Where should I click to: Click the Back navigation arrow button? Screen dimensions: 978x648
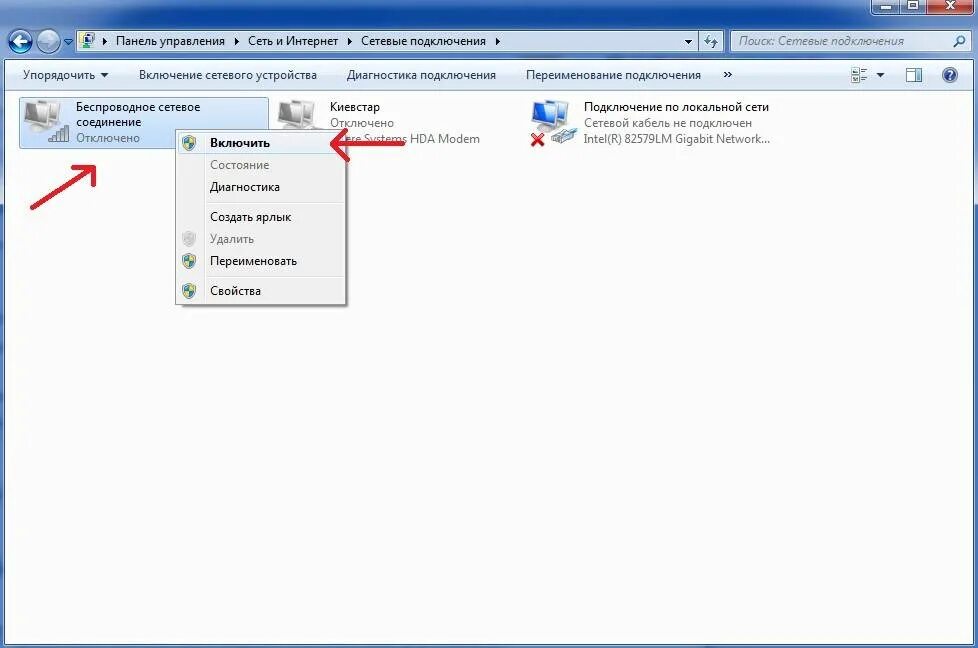[x=20, y=42]
